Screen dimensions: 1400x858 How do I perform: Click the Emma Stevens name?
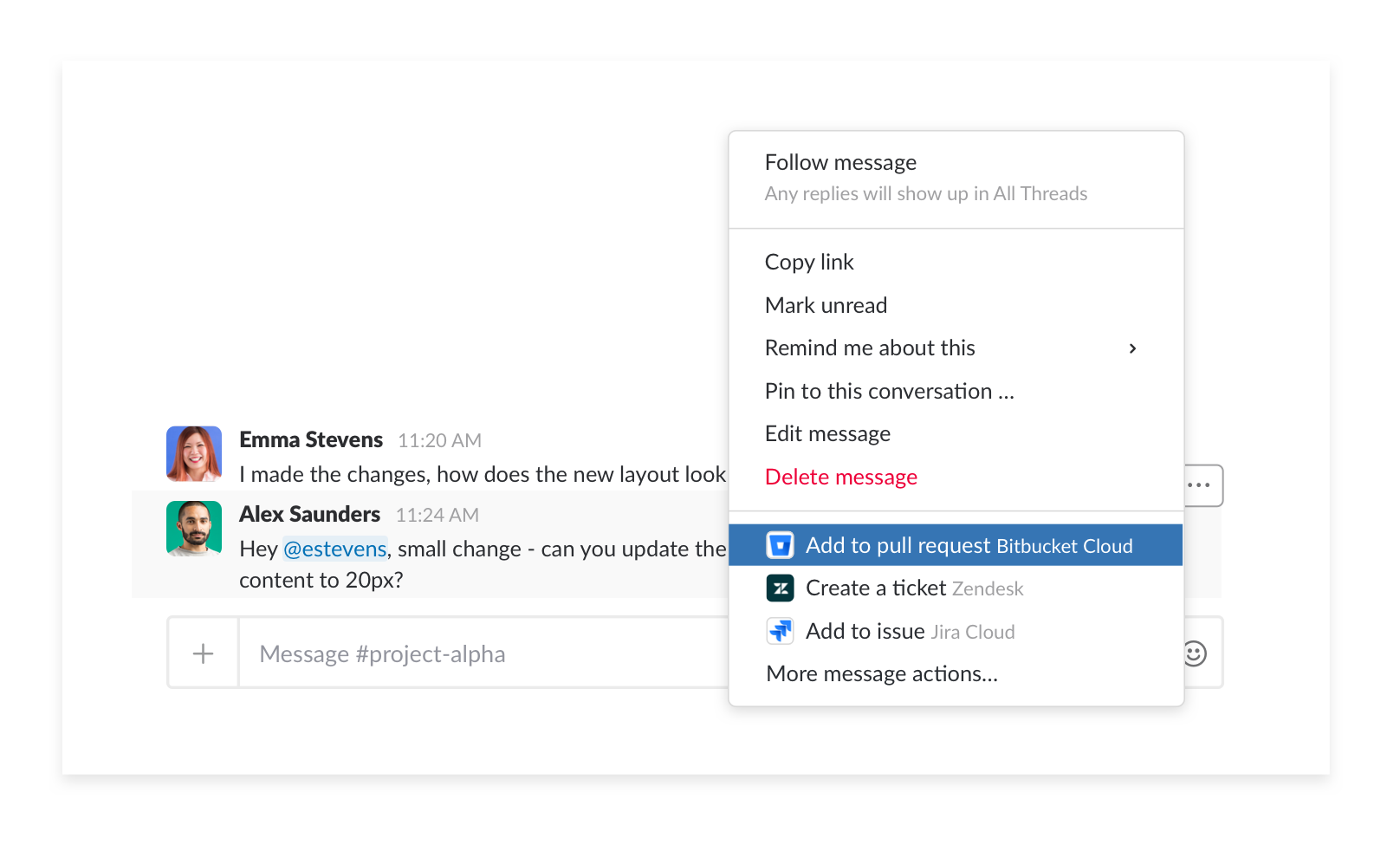pyautogui.click(x=311, y=439)
